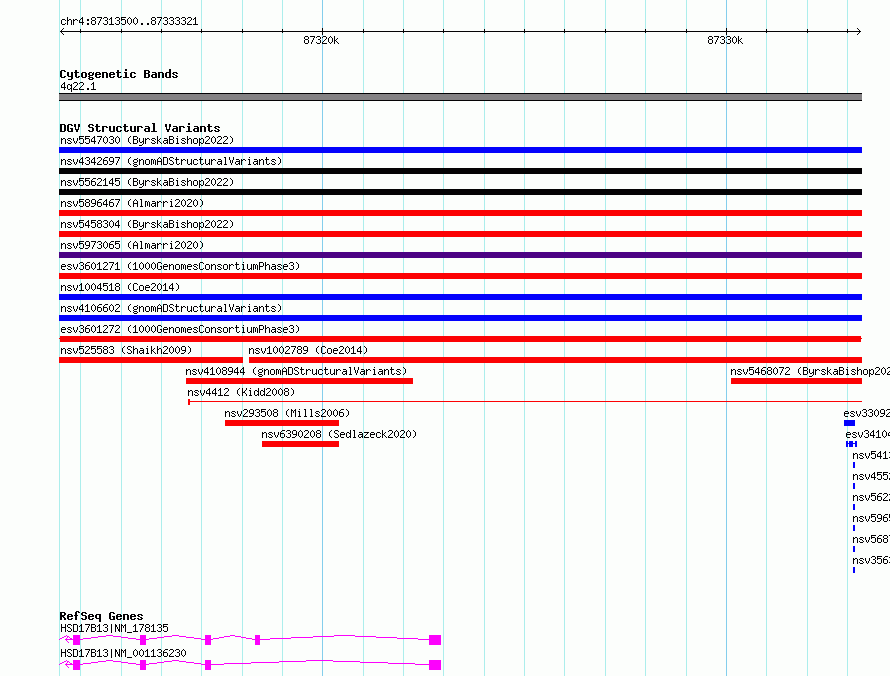Open nsv1004518 (Coe2014) variant label

point(120,287)
